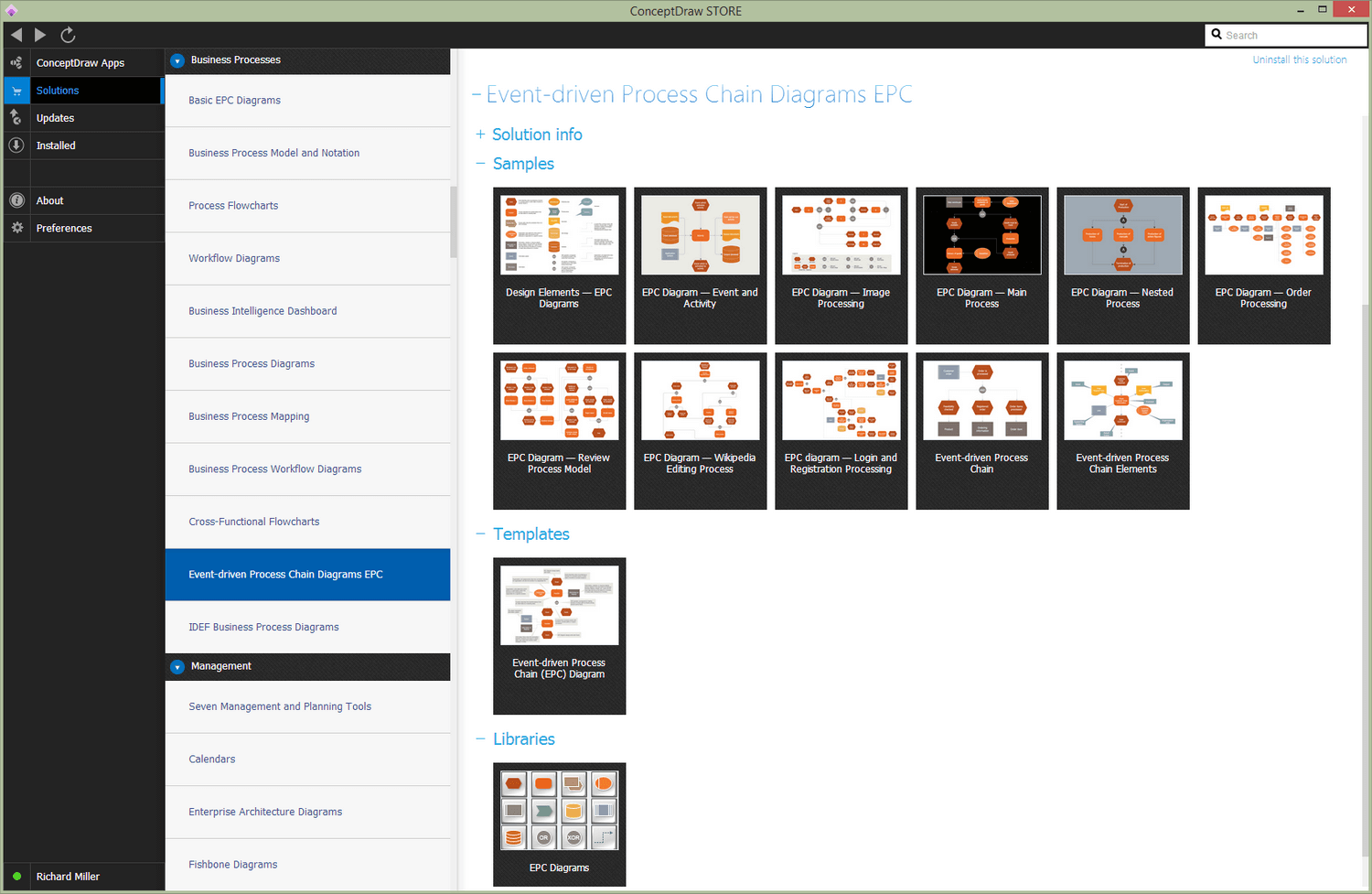Select Calendars solution
The image size is (1372, 894).
click(307, 759)
